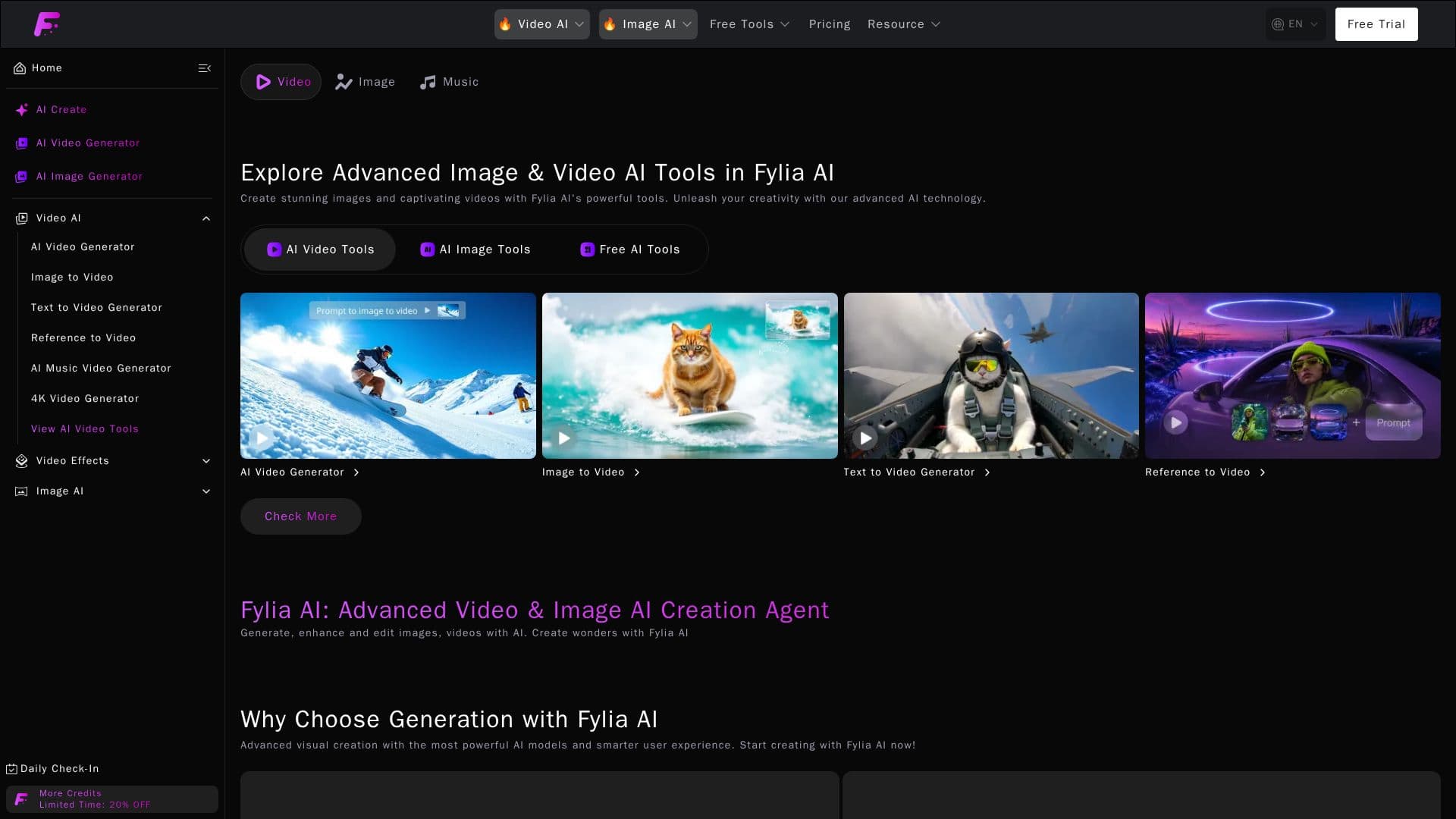The height and width of the screenshot is (819, 1456).
Task: Select Image to Video in sidebar
Action: (x=72, y=278)
